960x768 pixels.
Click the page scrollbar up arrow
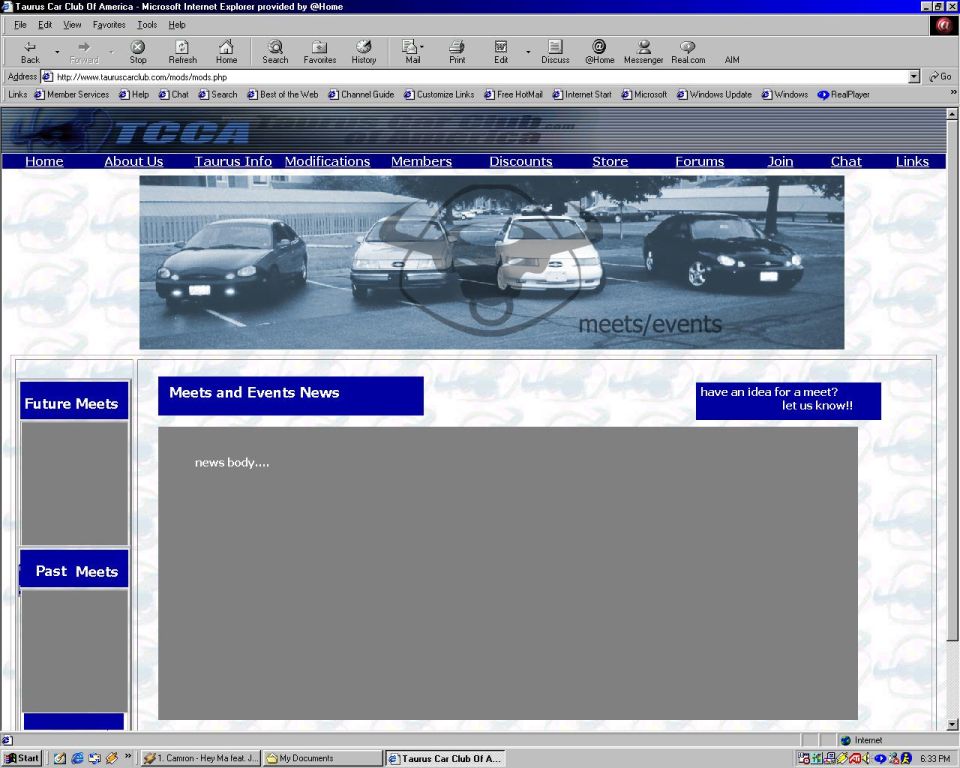pyautogui.click(x=952, y=114)
